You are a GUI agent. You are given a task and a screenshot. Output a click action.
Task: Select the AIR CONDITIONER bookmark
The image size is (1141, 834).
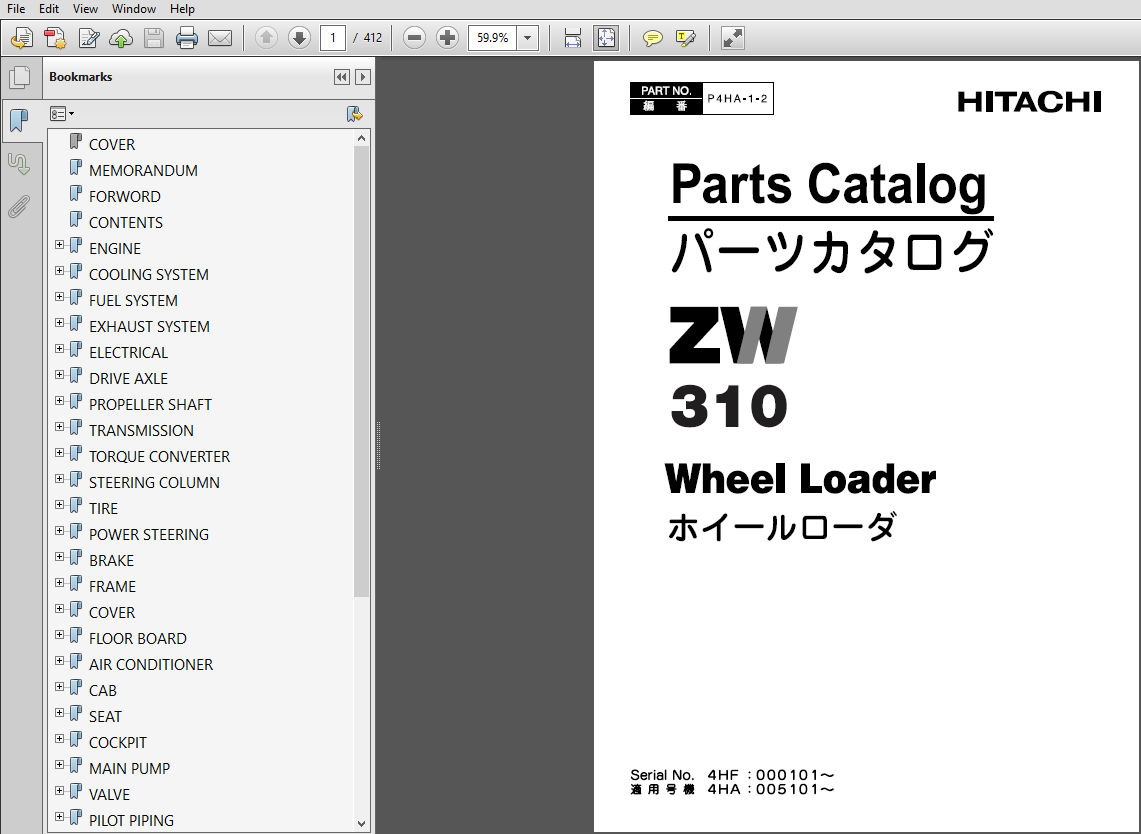pos(151,664)
